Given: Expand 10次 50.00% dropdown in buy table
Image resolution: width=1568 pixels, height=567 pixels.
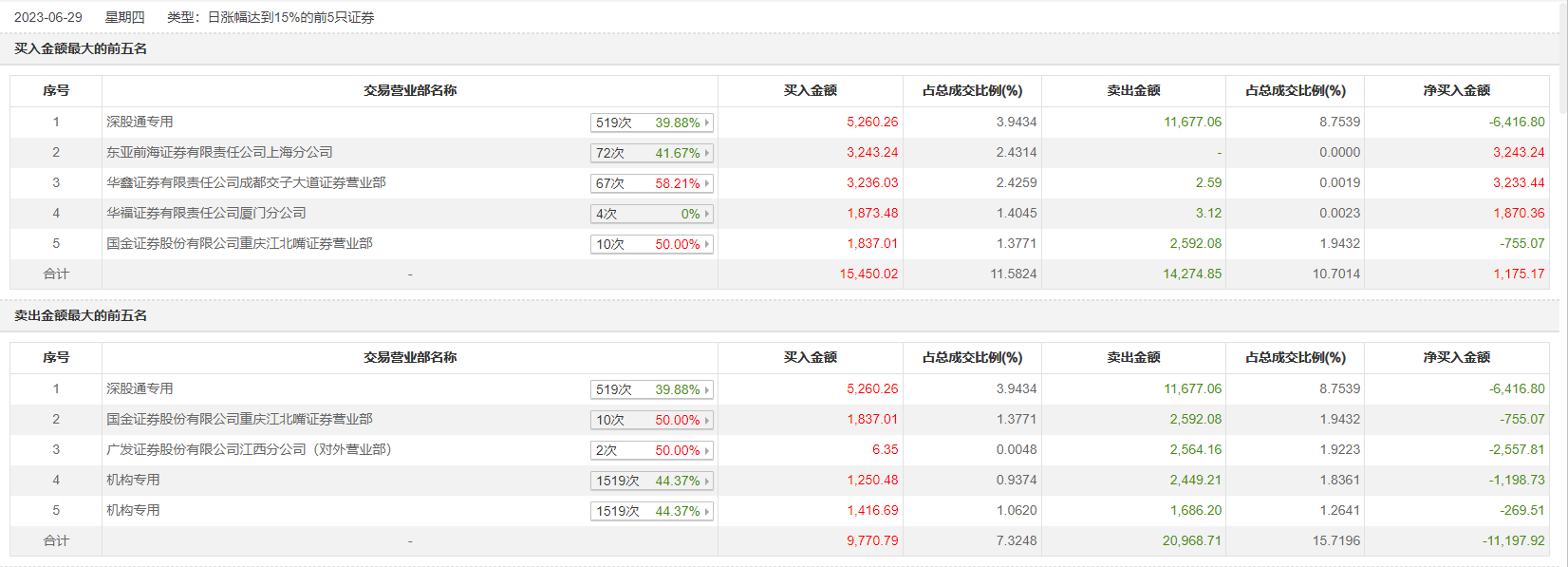Looking at the screenshot, I should [x=707, y=244].
